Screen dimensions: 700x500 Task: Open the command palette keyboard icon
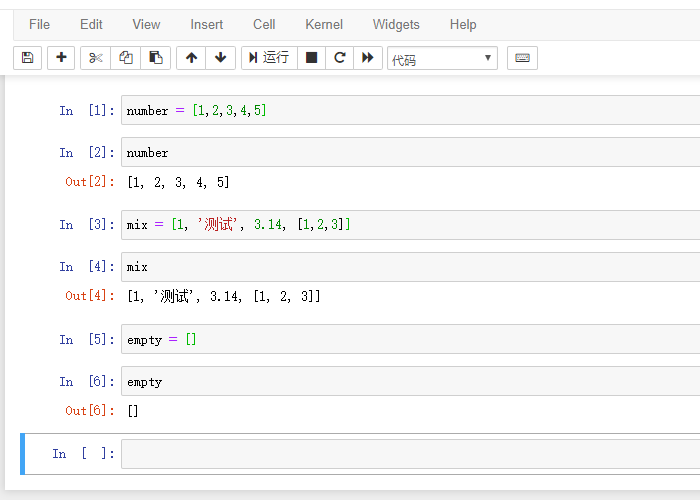[x=522, y=58]
